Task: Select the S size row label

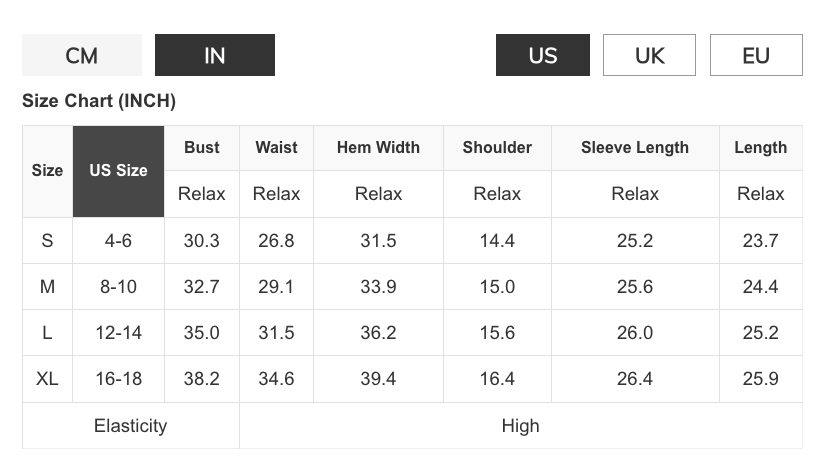Action: 47,241
